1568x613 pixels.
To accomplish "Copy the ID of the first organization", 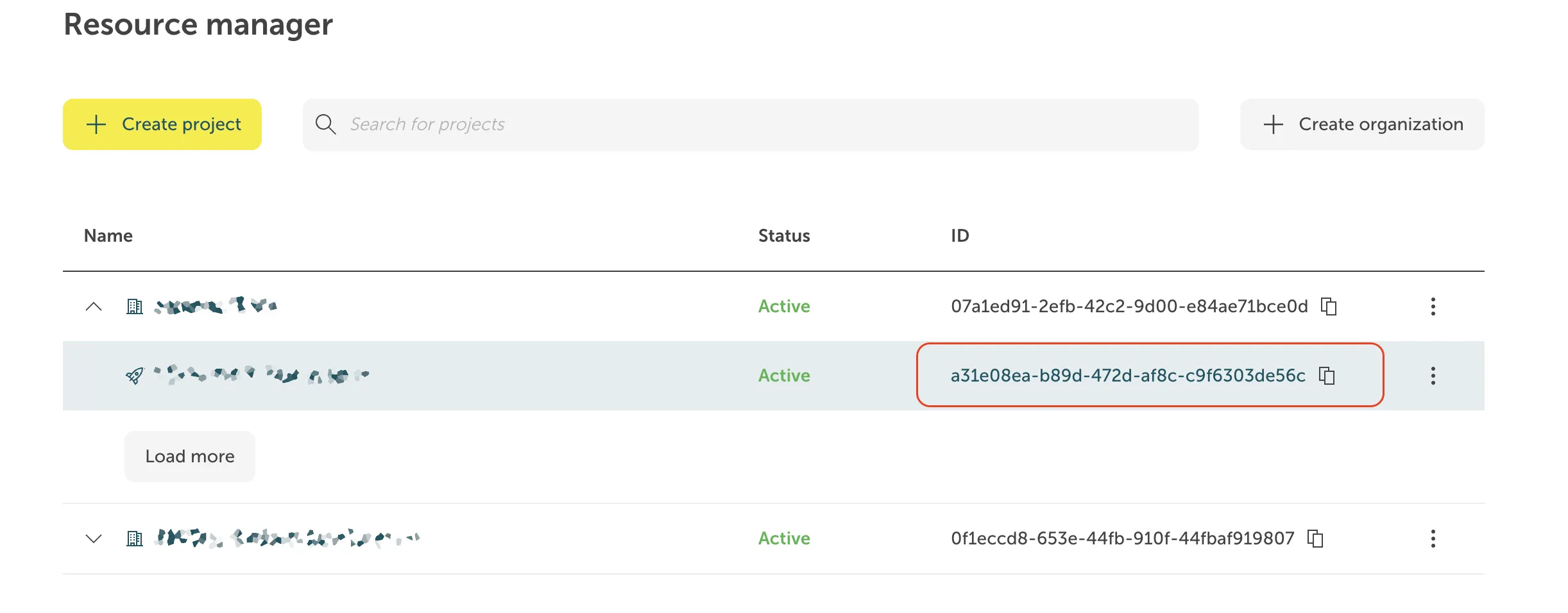I will point(1329,306).
